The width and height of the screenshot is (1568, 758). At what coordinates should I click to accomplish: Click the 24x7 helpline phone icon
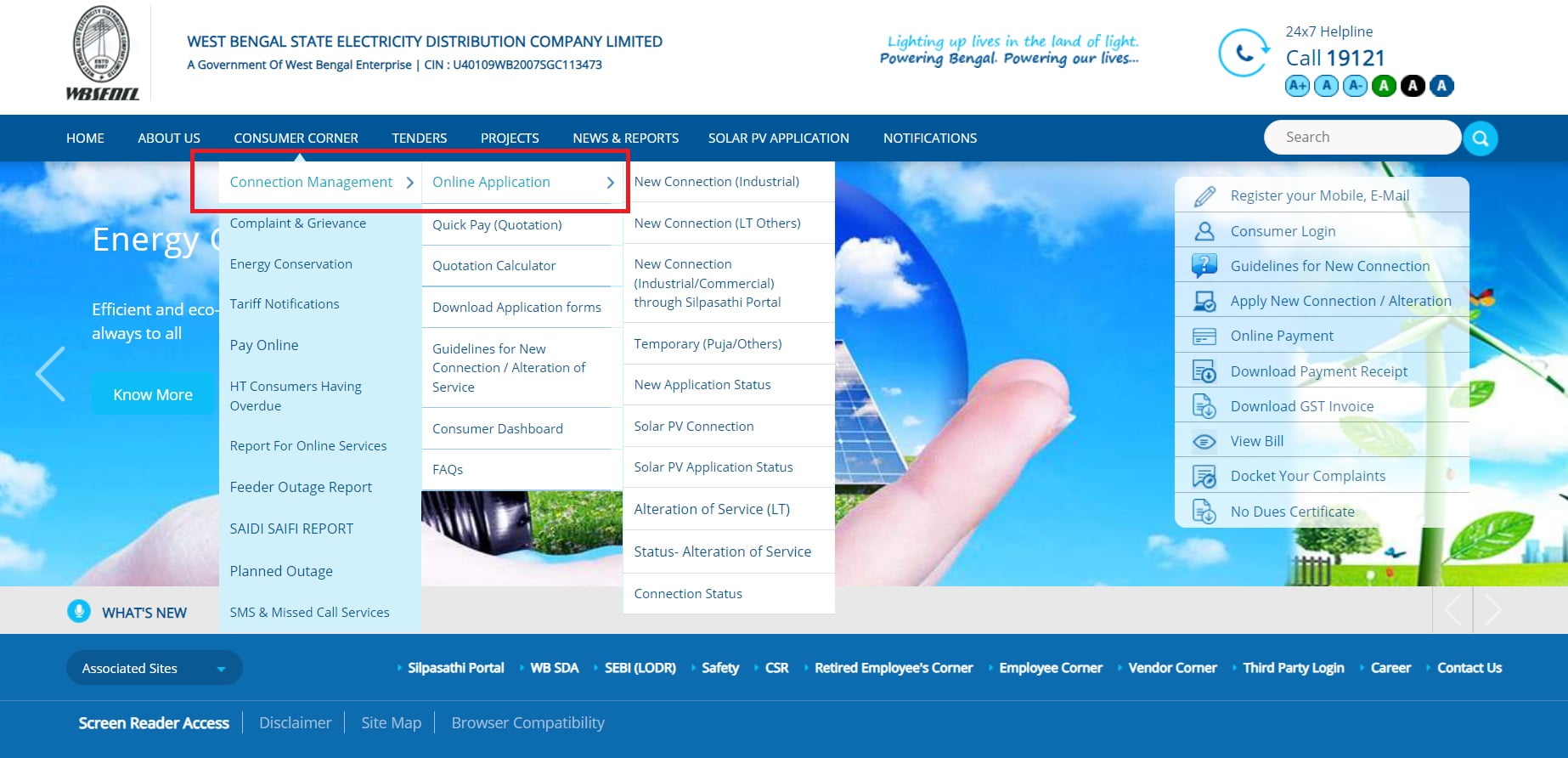pos(1243,53)
